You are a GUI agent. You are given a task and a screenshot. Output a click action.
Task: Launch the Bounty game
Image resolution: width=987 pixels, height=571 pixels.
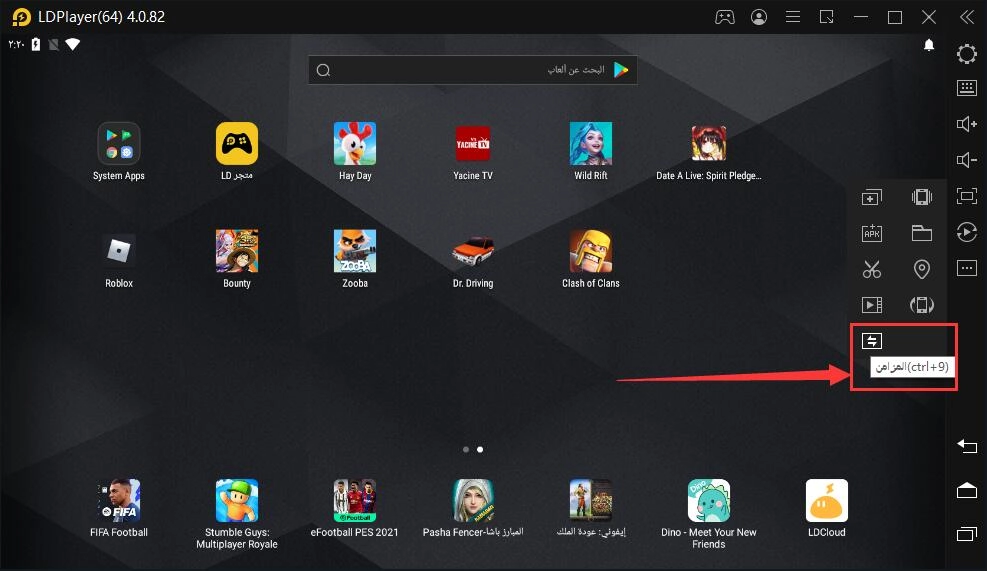[237, 251]
